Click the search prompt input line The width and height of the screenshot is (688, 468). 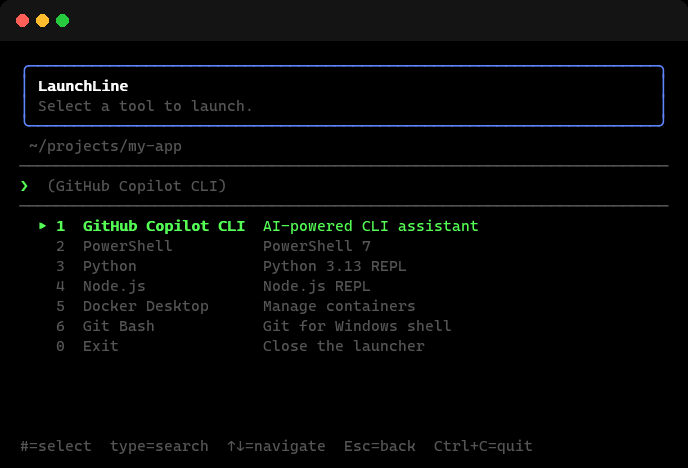(344, 186)
